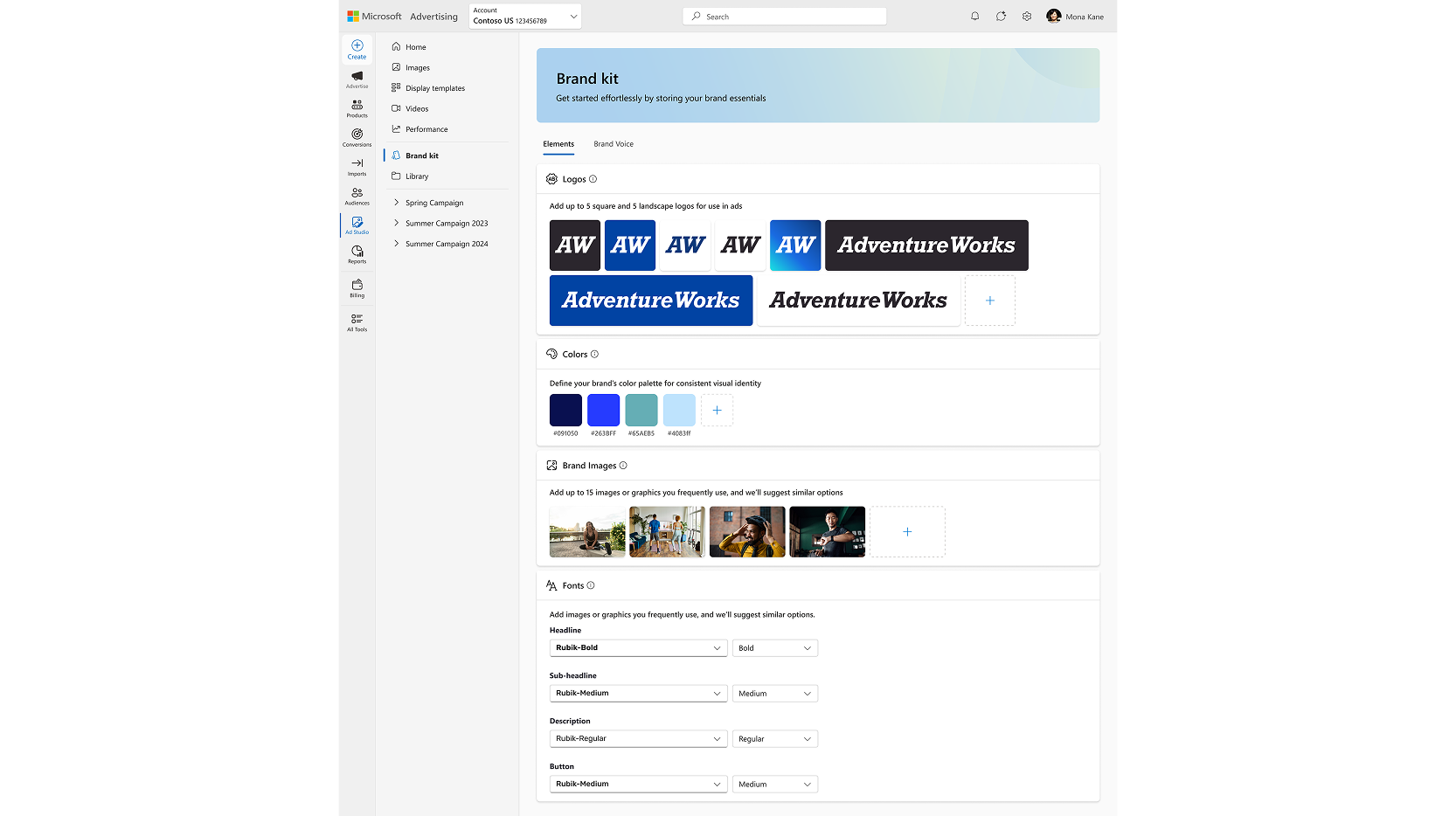Open the Billing icon in sidebar
Screen dimensions: 1456x816
357,288
